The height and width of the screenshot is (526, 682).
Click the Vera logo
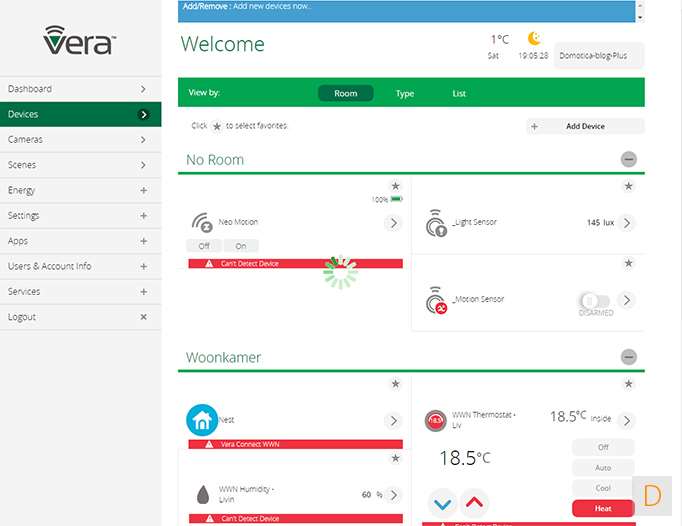[80, 41]
